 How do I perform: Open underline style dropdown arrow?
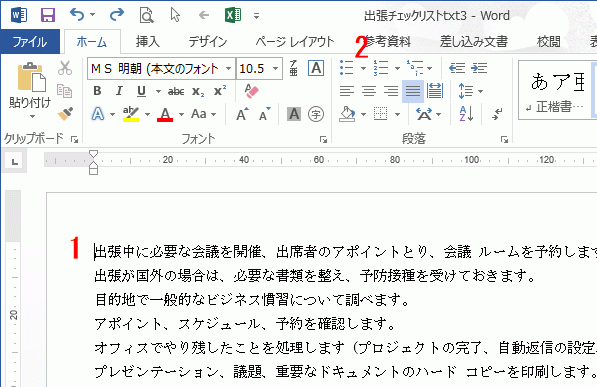pos(158,91)
